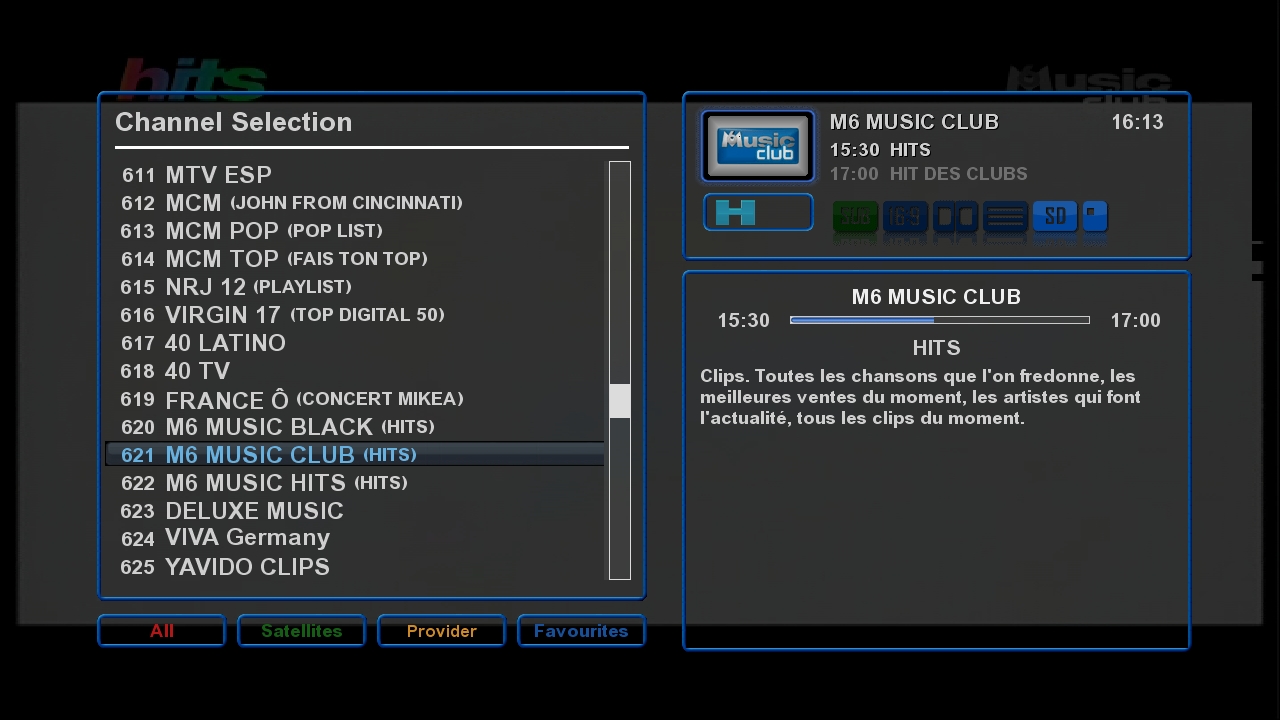Click the 17:00 end time label
The height and width of the screenshot is (720, 1280).
coord(1135,321)
